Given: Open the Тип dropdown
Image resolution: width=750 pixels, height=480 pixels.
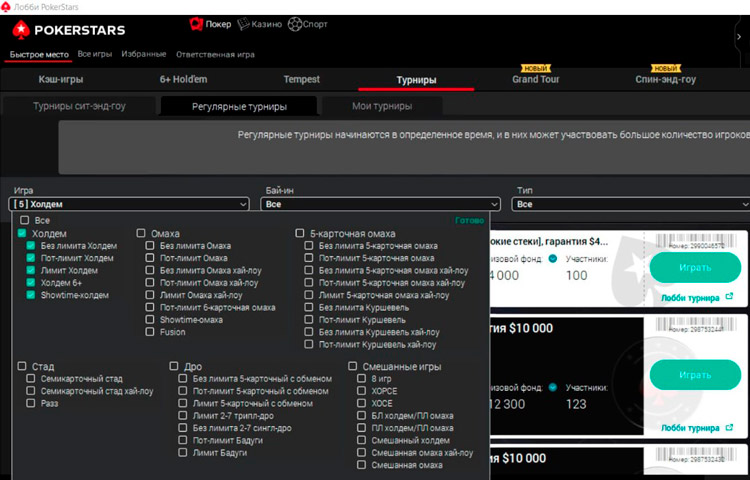Looking at the screenshot, I should tap(631, 204).
